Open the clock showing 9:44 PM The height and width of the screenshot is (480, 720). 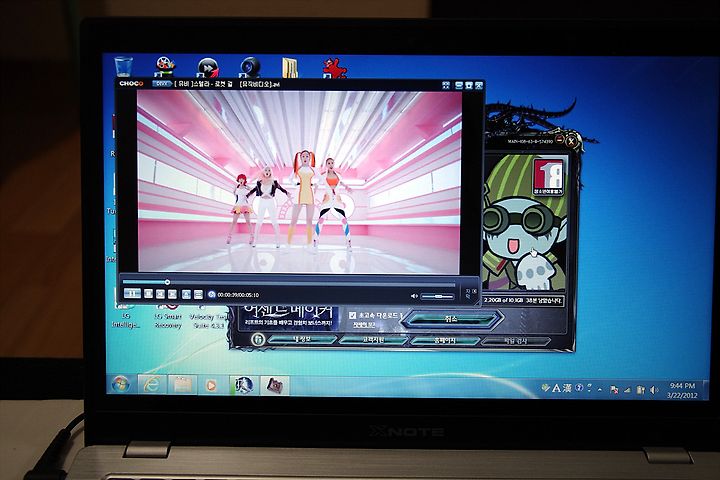point(682,390)
